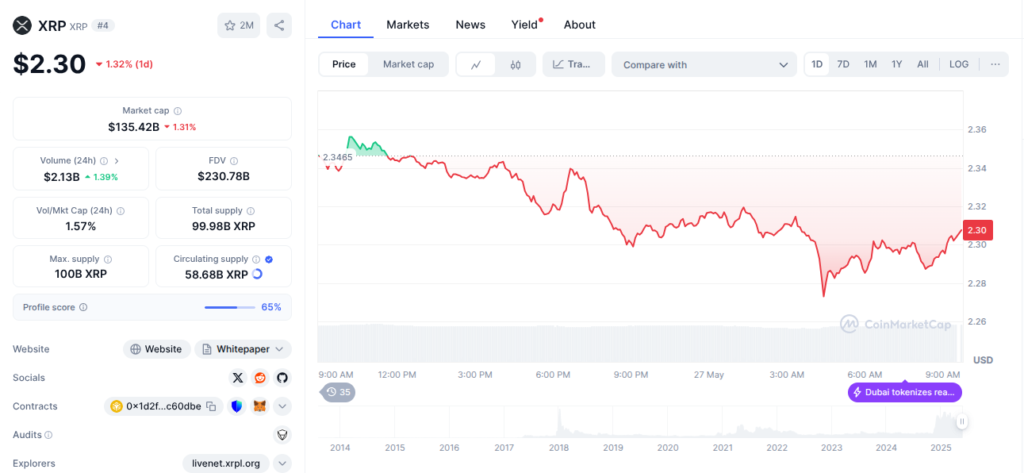Click the #4 rank badge
1024x473 pixels.
pos(103,25)
